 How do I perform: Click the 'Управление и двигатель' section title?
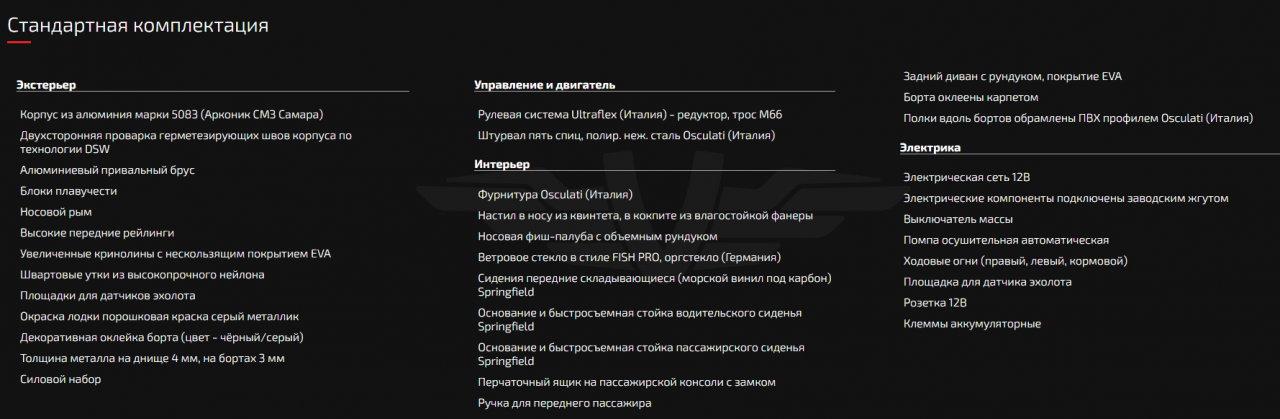(x=544, y=85)
